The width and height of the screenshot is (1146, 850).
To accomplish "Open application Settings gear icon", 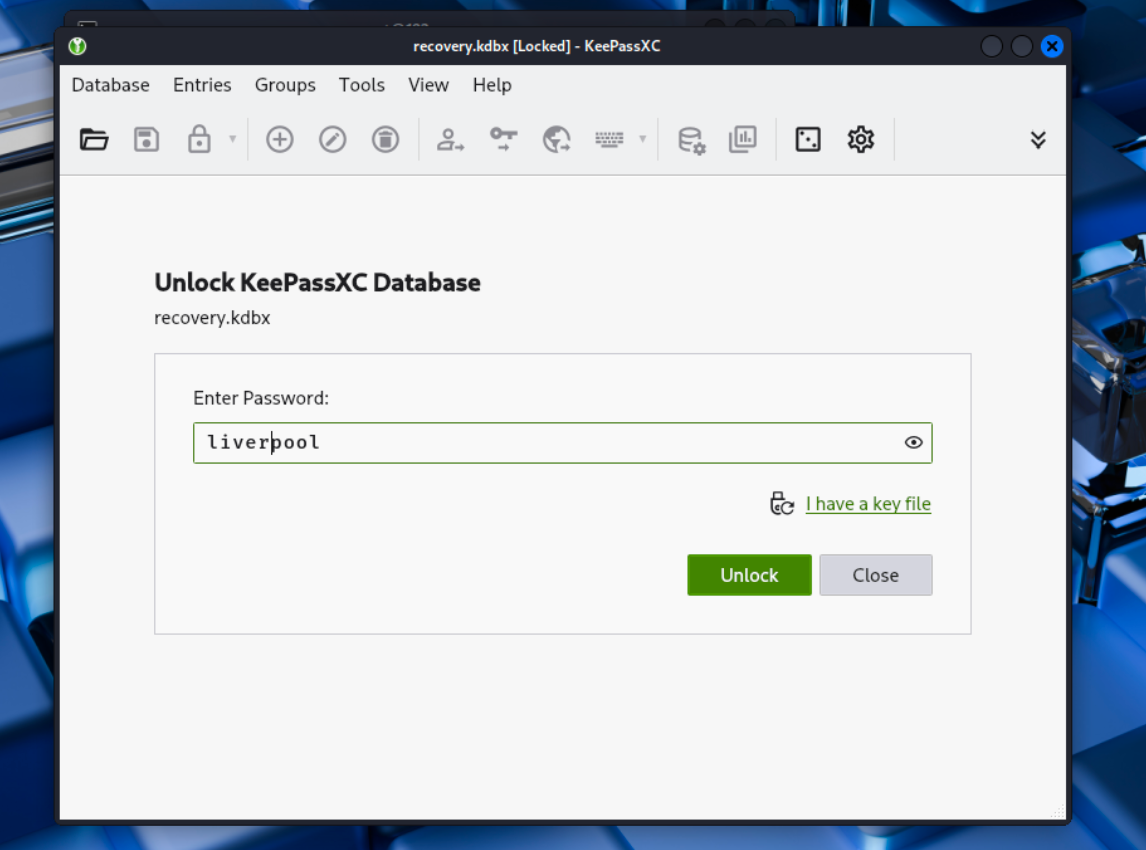I will point(860,139).
